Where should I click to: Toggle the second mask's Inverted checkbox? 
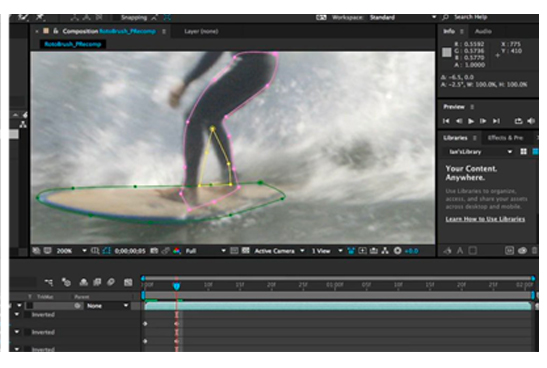pos(27,332)
